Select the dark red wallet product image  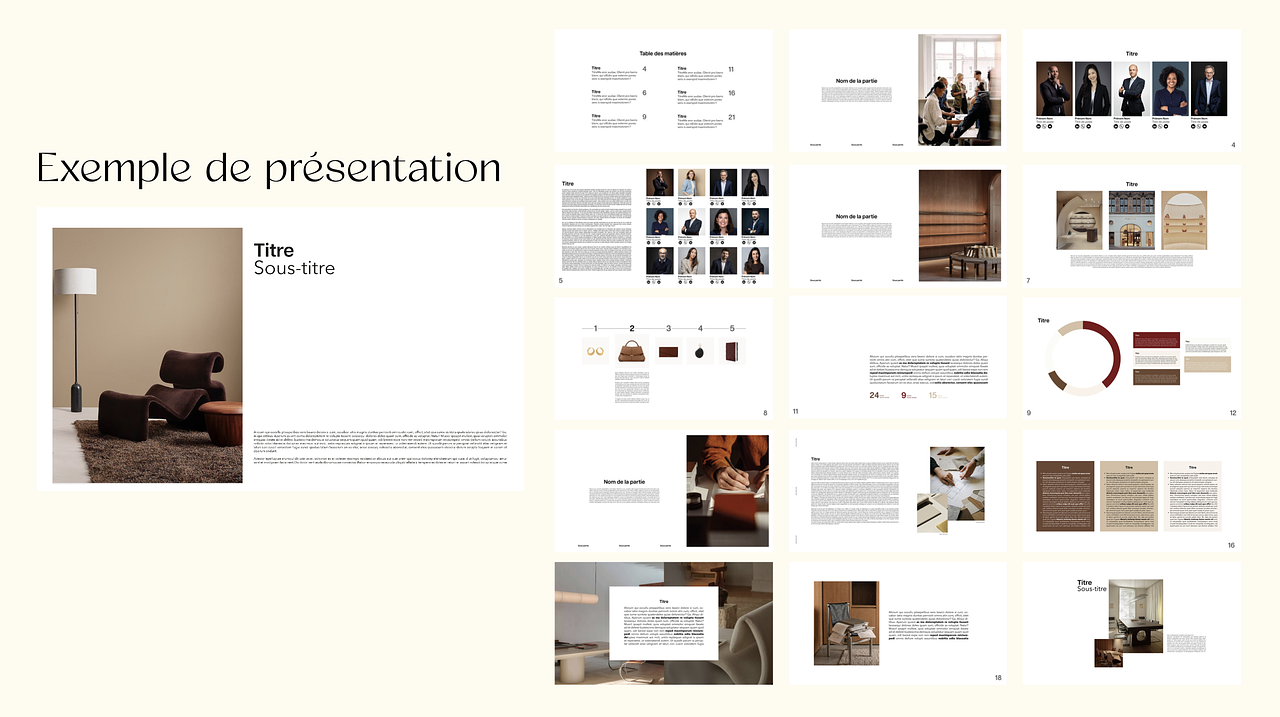pos(669,351)
